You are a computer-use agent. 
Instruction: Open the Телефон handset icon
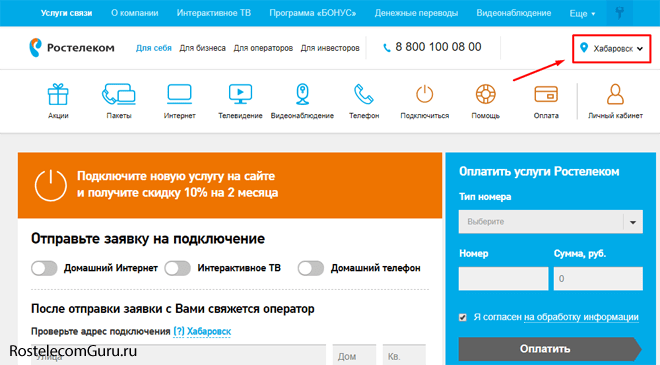(364, 94)
